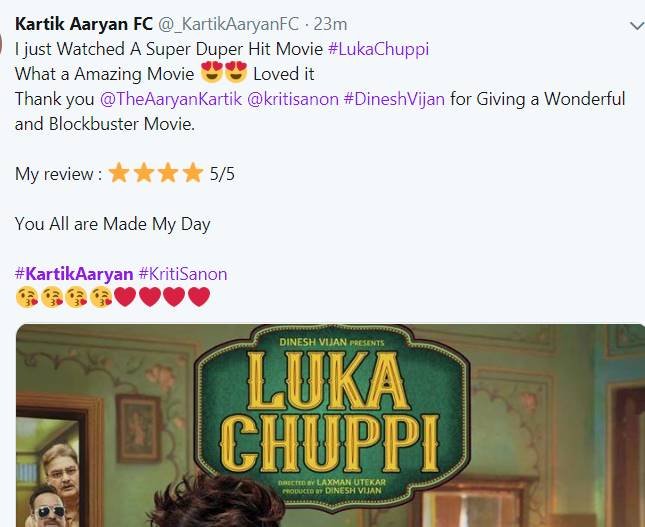Open the Luka Chuppi poster image
Viewport: 645px width, 527px height.
330,425
